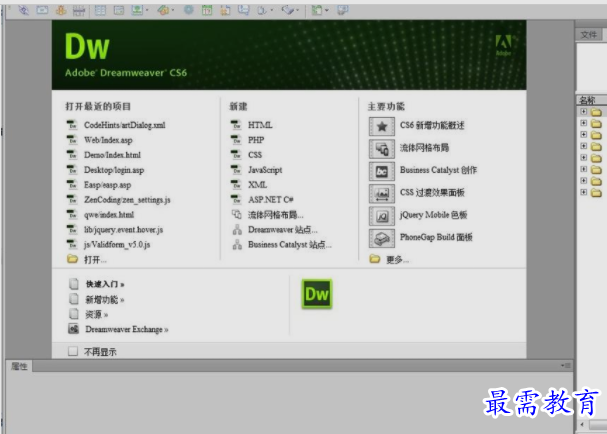This screenshot has height=434, width=607.
Task: Open the Media icon dropdown arrow
Action: coord(173,10)
